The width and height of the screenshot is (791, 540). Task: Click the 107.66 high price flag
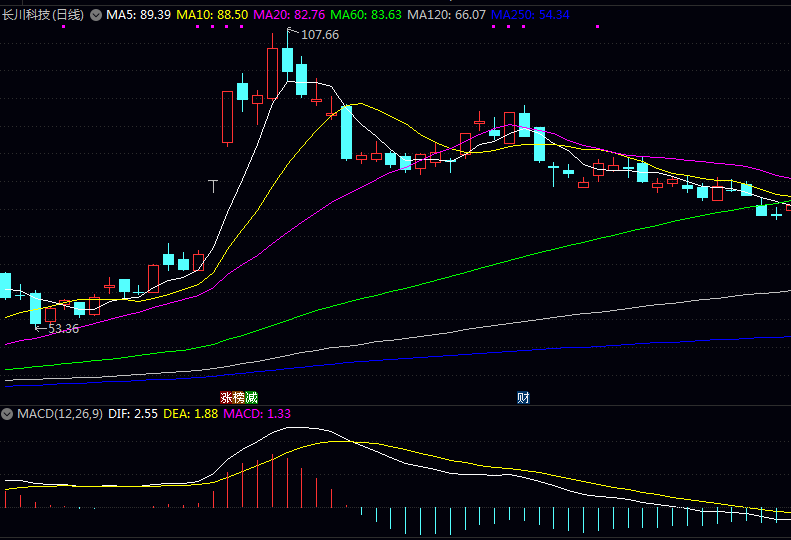318,35
